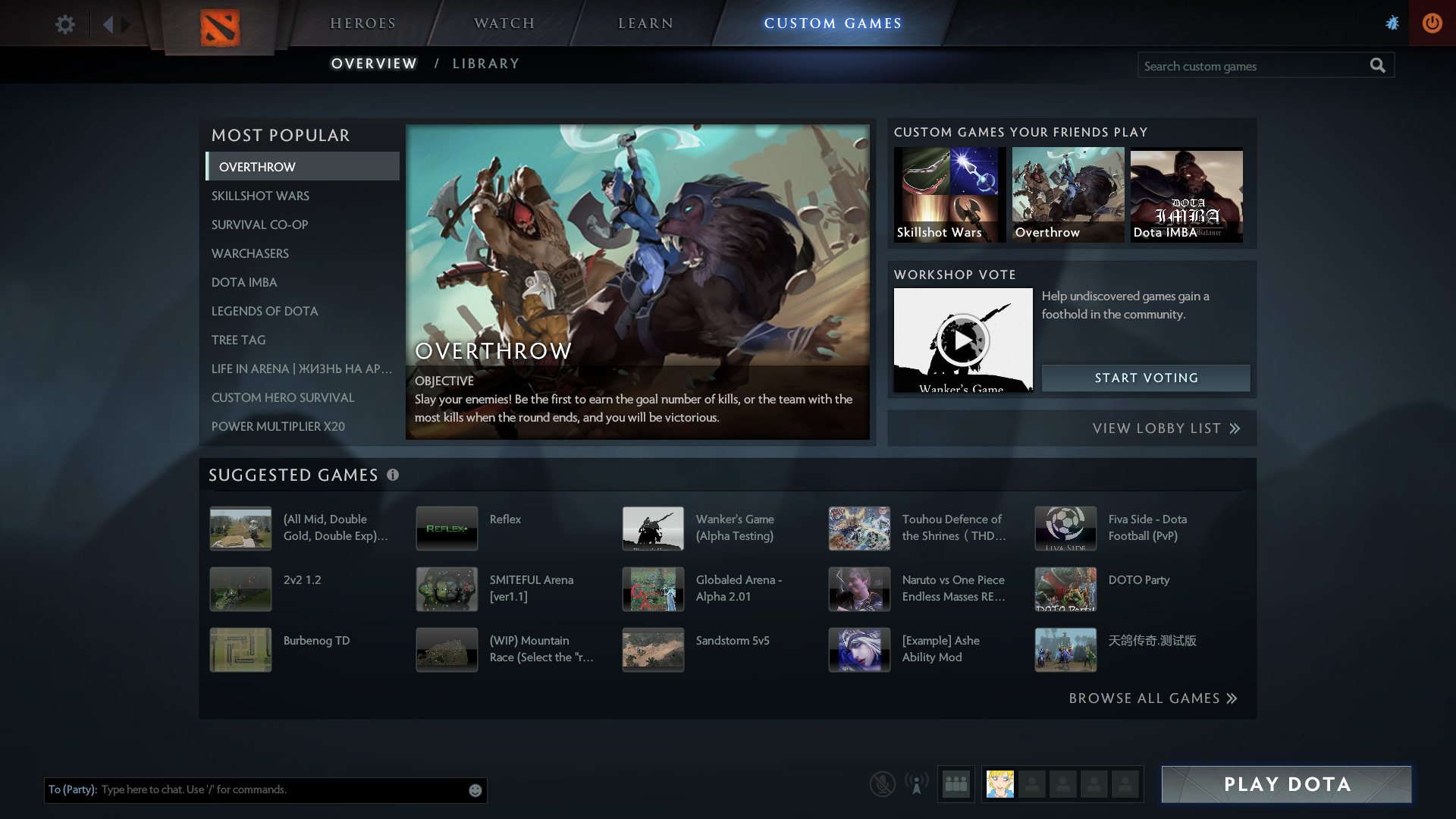The width and height of the screenshot is (1456, 819).
Task: Select Survival Co-op from most popular list
Action: pyautogui.click(x=260, y=224)
